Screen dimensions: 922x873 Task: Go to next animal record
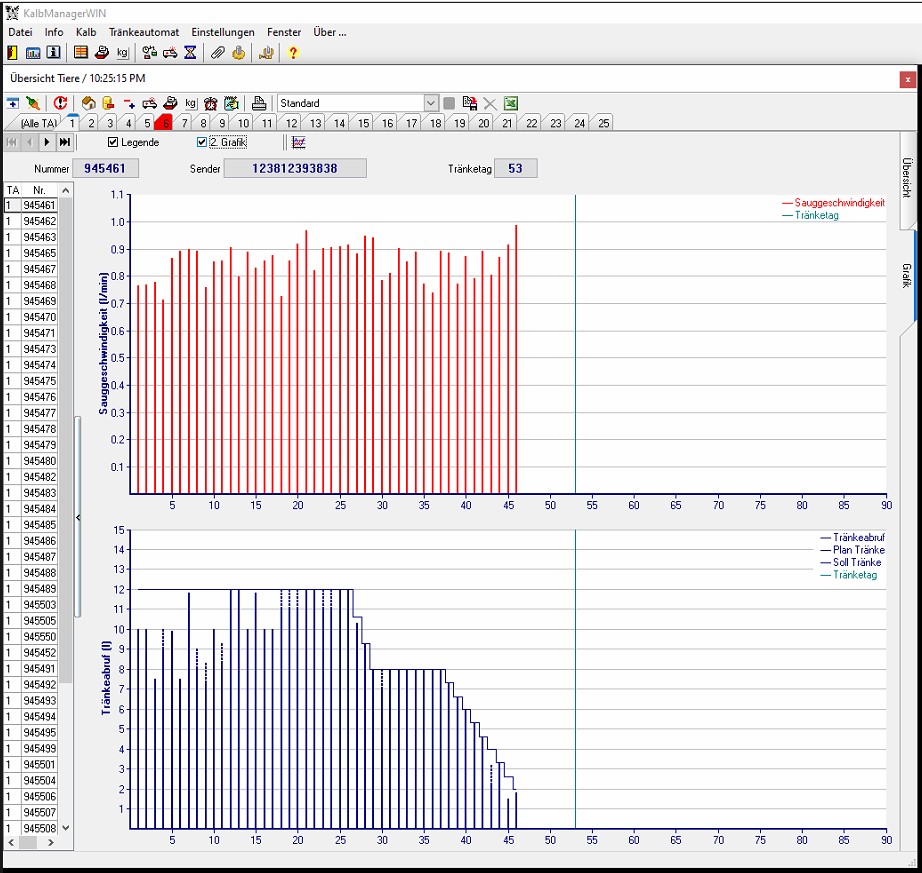(x=47, y=143)
